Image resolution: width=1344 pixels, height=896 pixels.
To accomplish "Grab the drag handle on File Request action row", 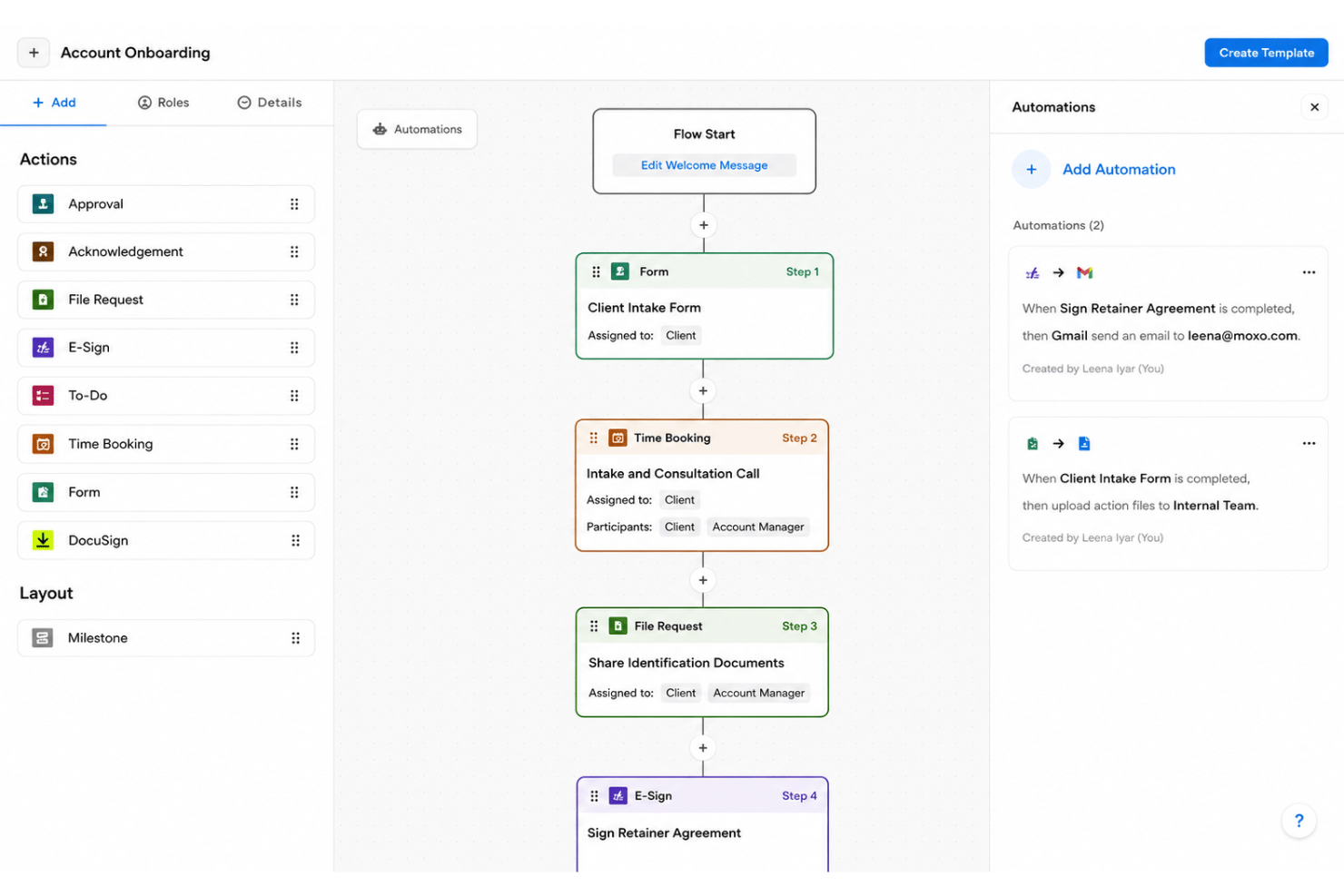I will pos(294,300).
